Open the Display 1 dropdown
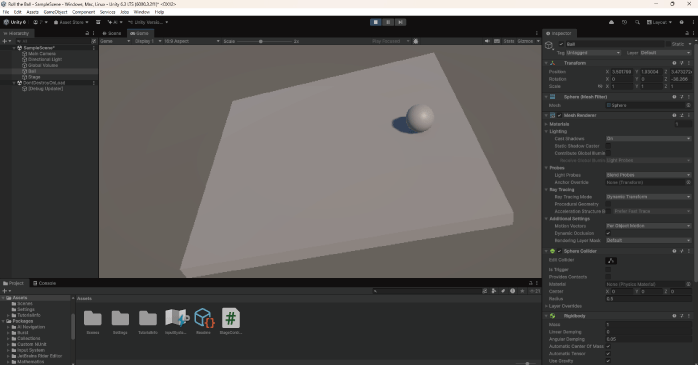698x365 pixels. pyautogui.click(x=147, y=41)
